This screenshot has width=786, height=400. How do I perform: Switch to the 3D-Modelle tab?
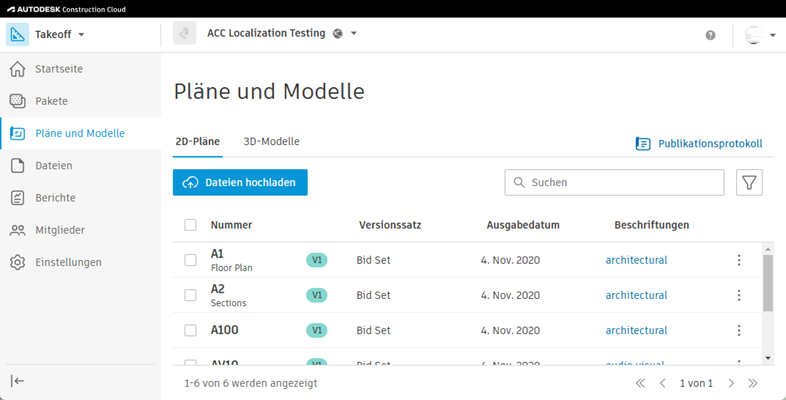point(271,142)
